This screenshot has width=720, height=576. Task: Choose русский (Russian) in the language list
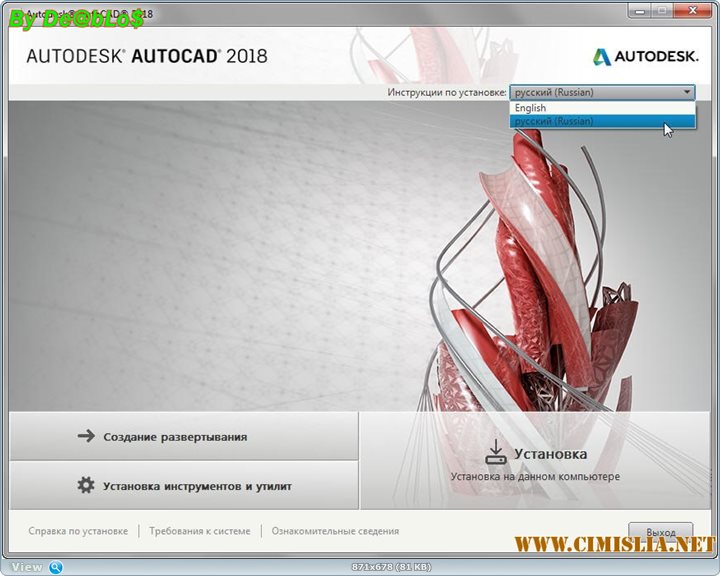pyautogui.click(x=553, y=121)
